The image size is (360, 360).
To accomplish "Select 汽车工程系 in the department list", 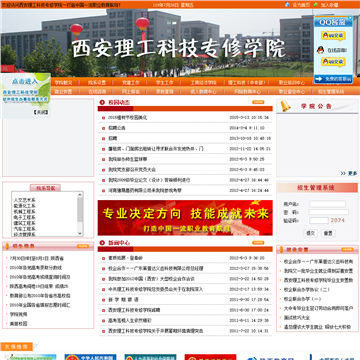I will point(25,229).
